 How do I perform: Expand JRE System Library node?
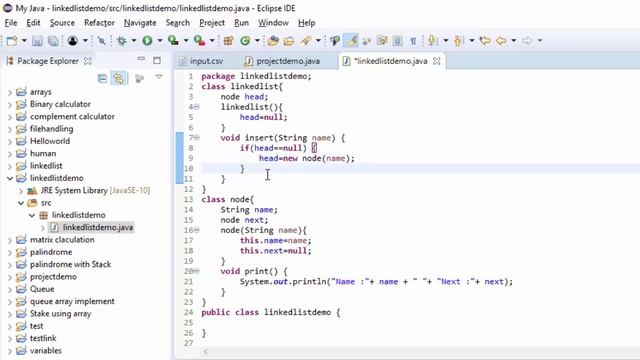point(21,191)
